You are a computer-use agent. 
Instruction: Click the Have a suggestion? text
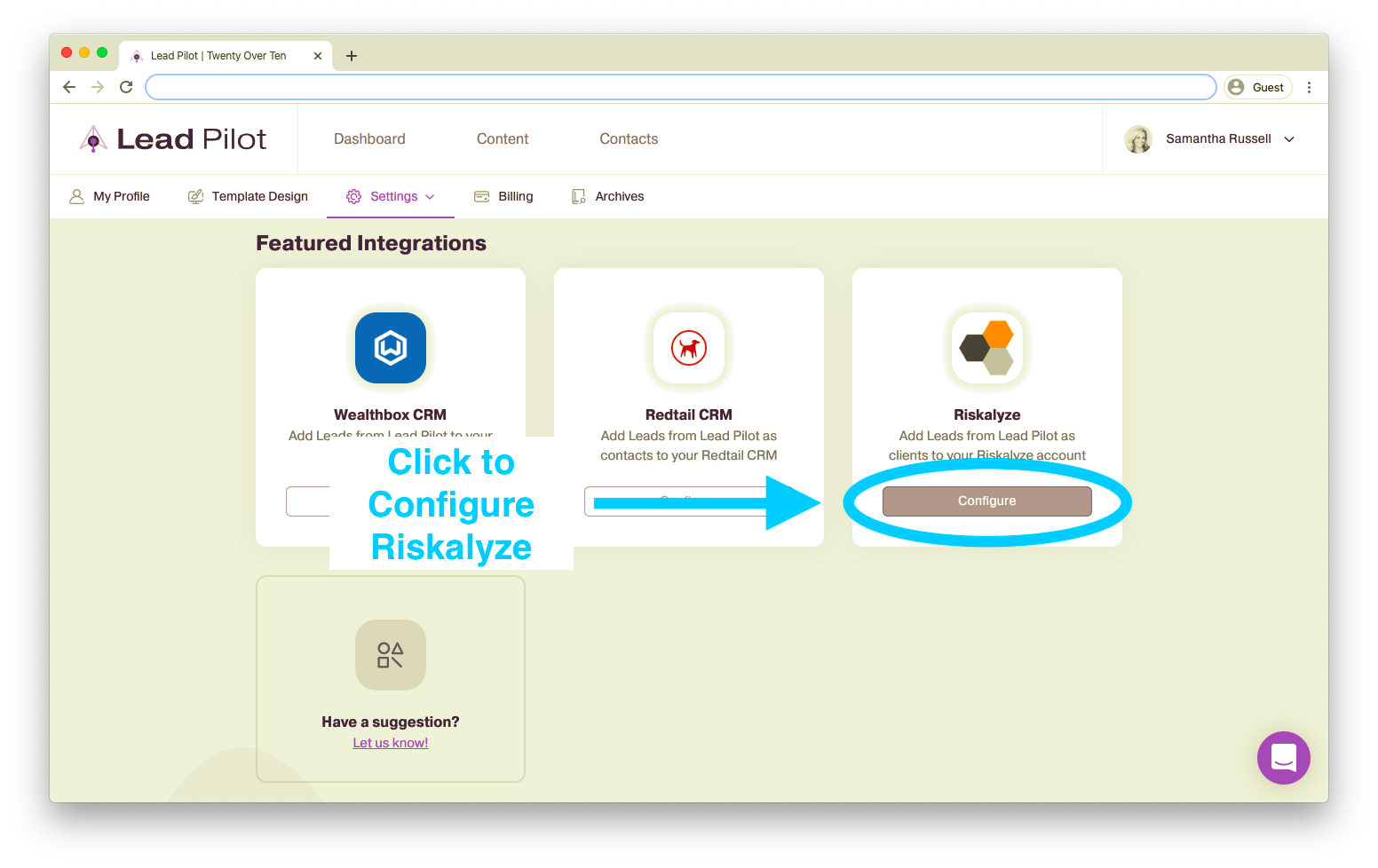click(x=391, y=722)
